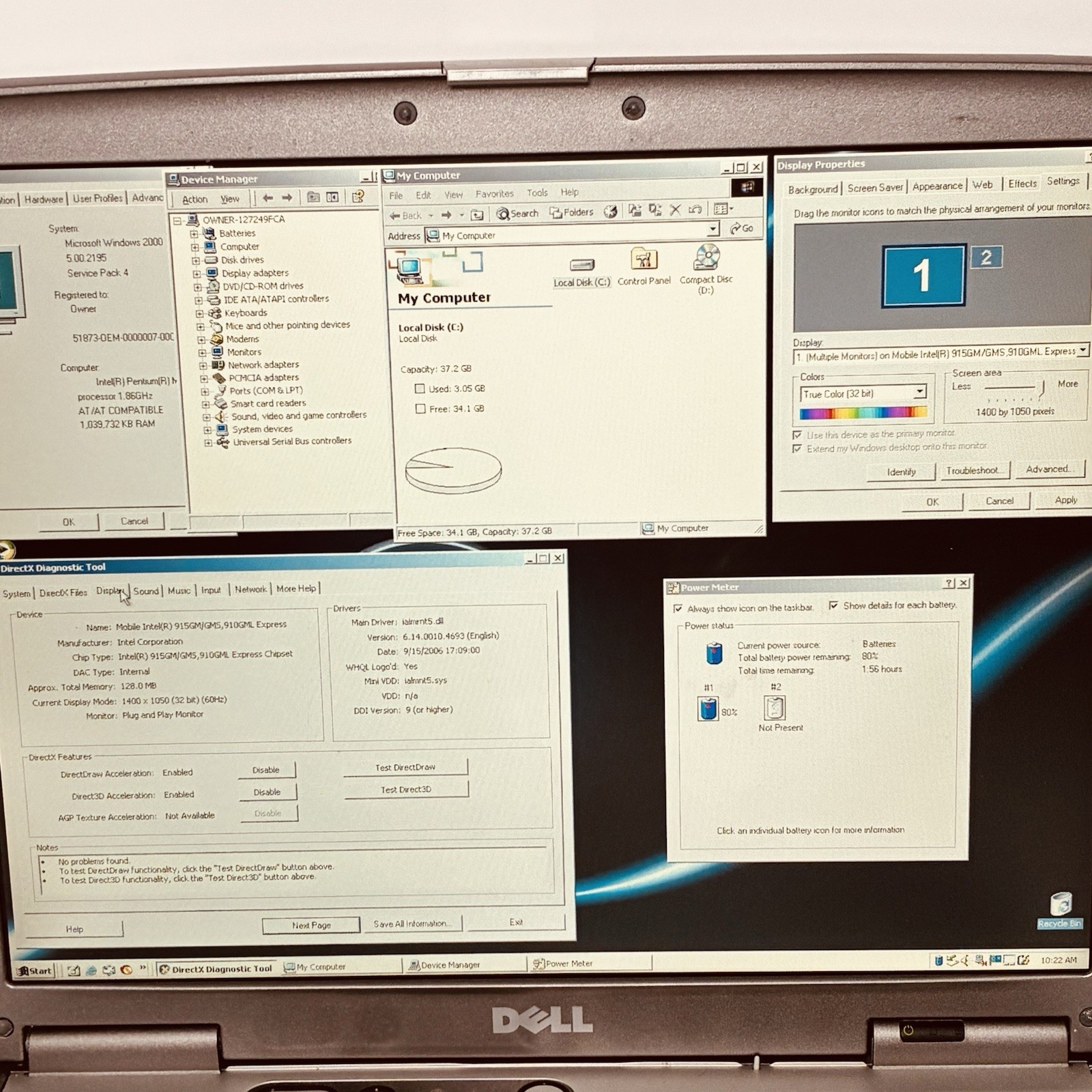The width and height of the screenshot is (1092, 1092).
Task: Go Back in My Computer toolbar
Action: [406, 216]
